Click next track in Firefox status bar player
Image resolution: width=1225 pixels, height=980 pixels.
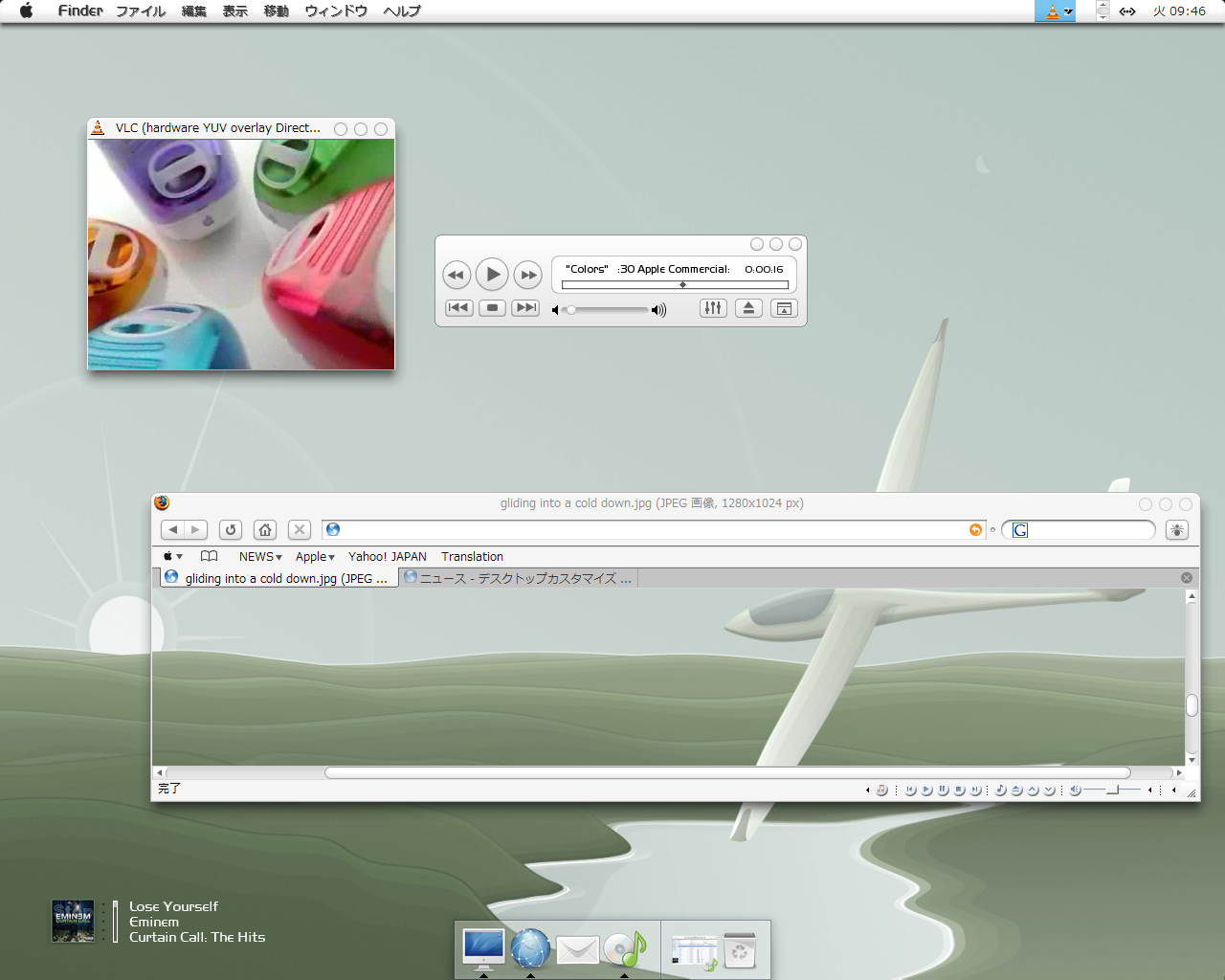click(x=975, y=790)
